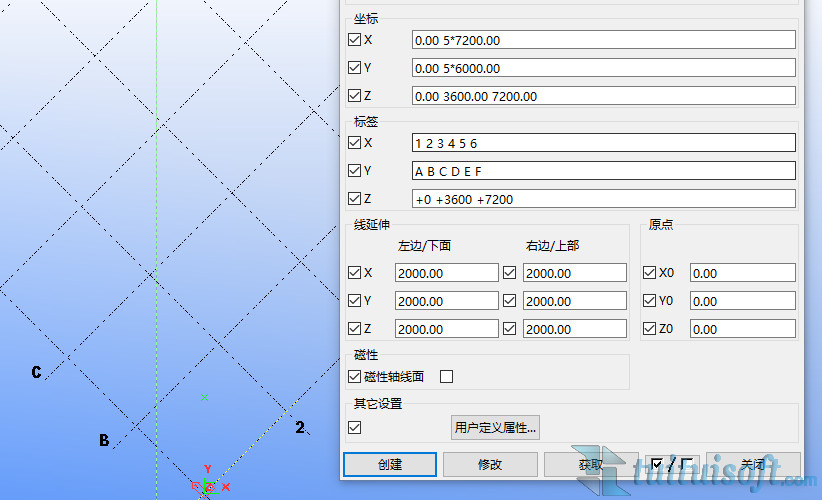
Task: Click the coordinate axis symbol at the grid origin
Action: click(x=207, y=486)
